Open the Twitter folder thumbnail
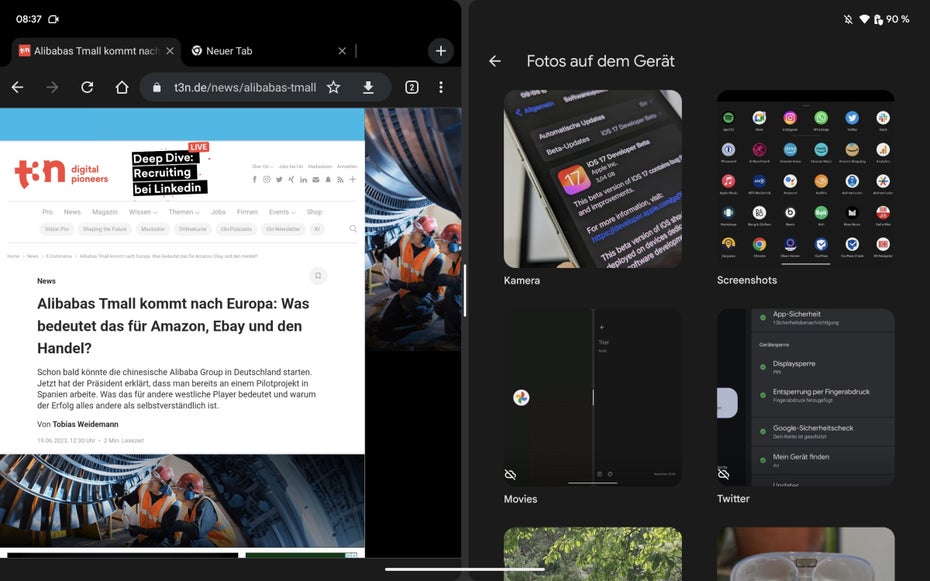Image resolution: width=930 pixels, height=581 pixels. [805, 397]
